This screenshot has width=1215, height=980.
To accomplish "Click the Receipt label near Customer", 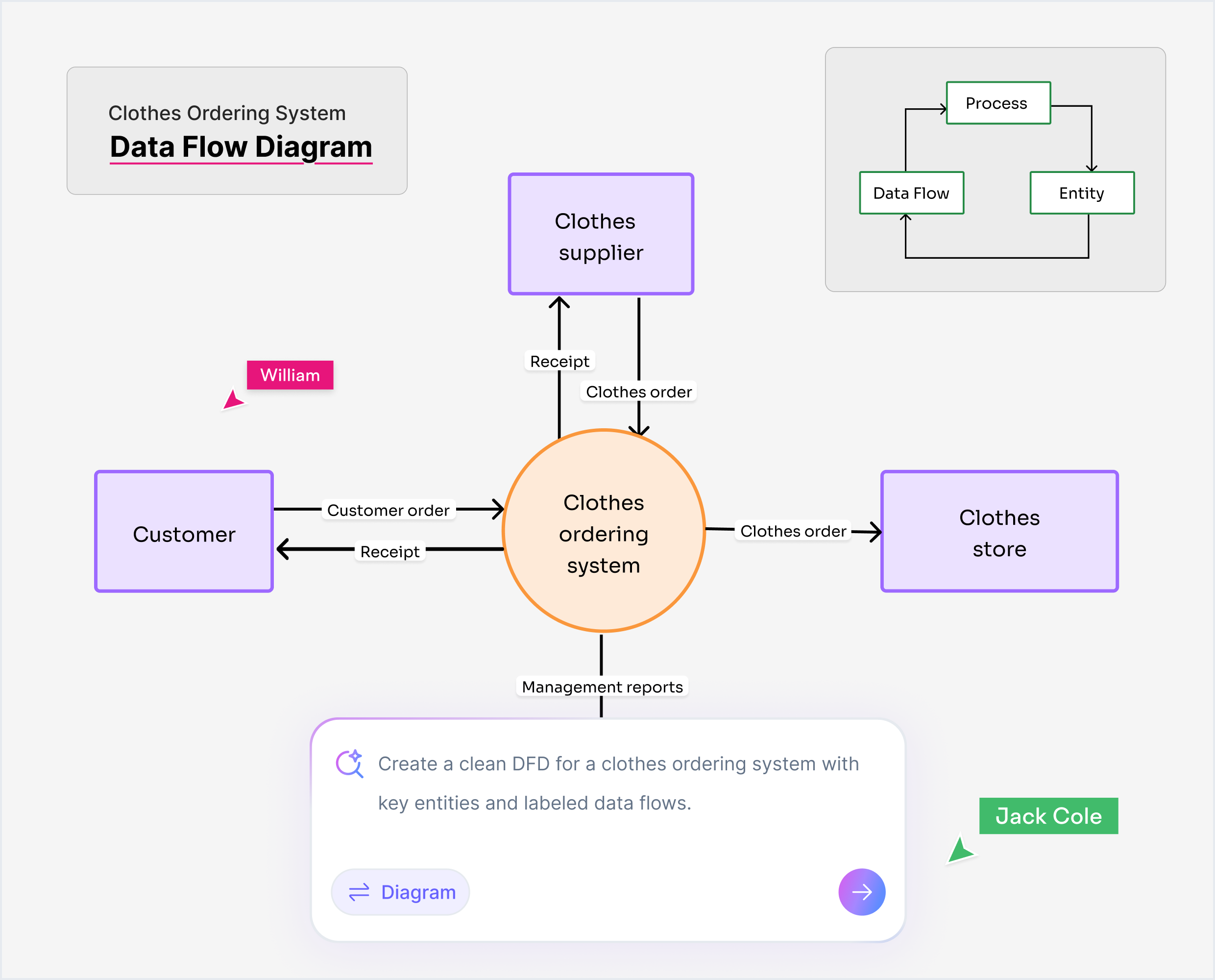I will coord(390,551).
